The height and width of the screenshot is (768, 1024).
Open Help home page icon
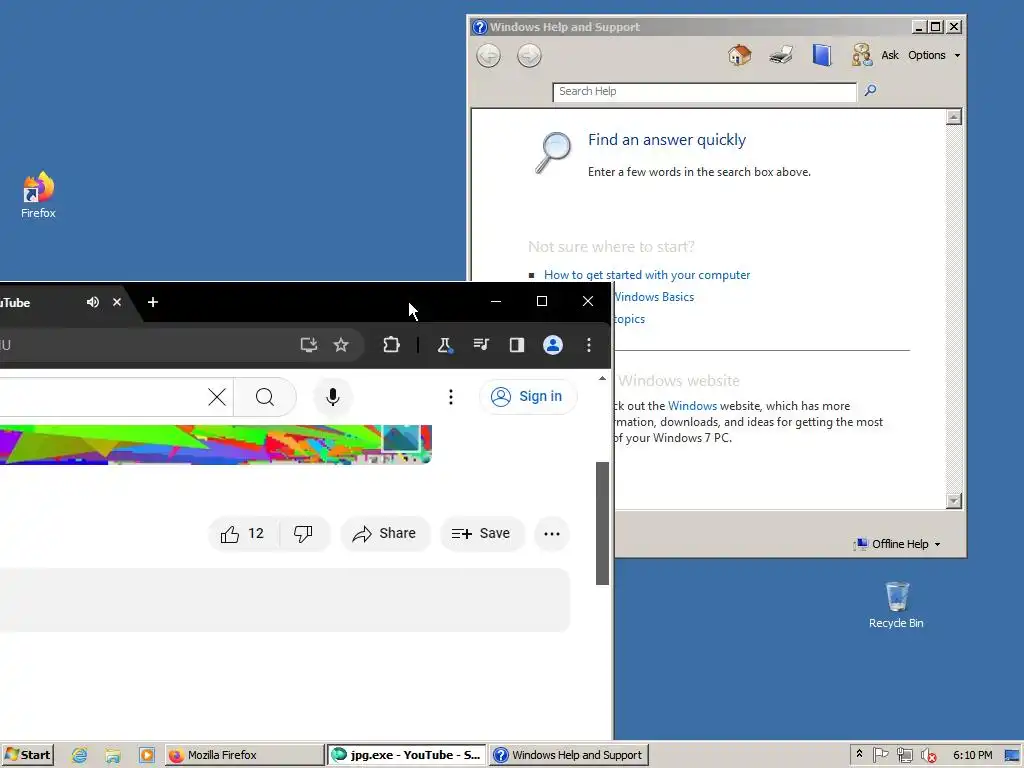tap(739, 55)
